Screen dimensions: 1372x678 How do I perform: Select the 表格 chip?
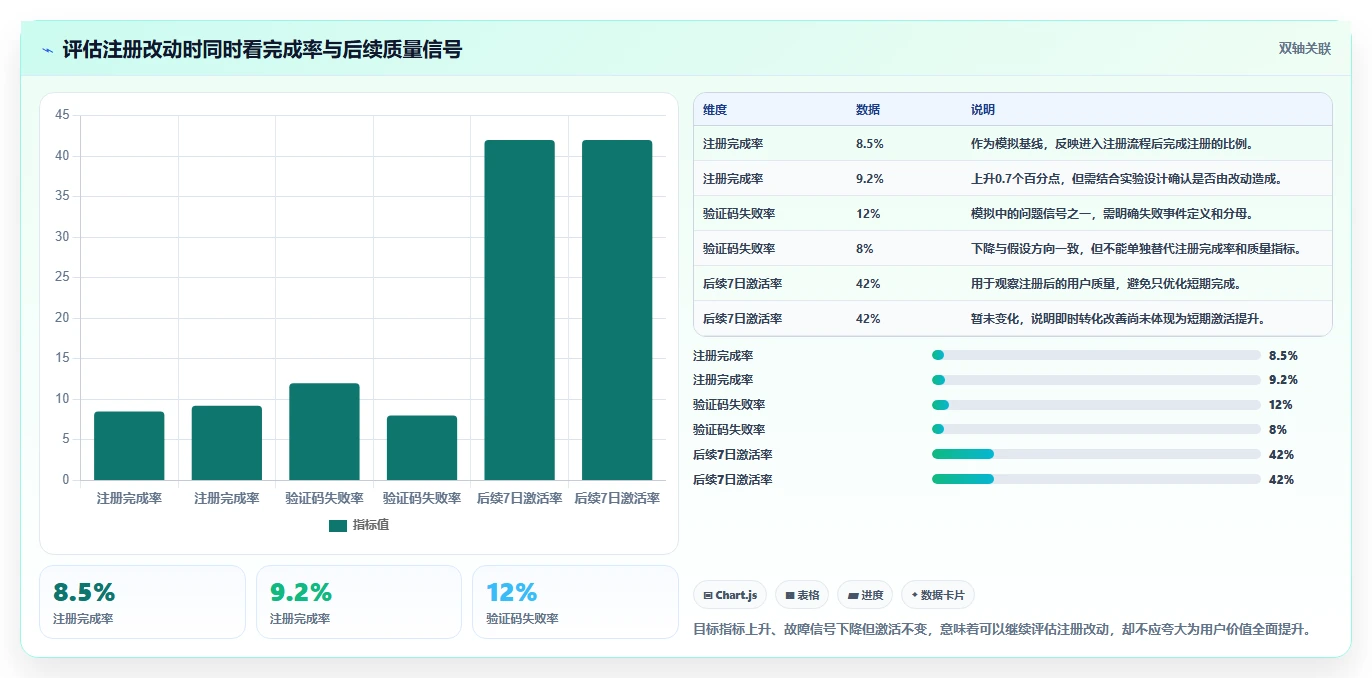(x=802, y=595)
